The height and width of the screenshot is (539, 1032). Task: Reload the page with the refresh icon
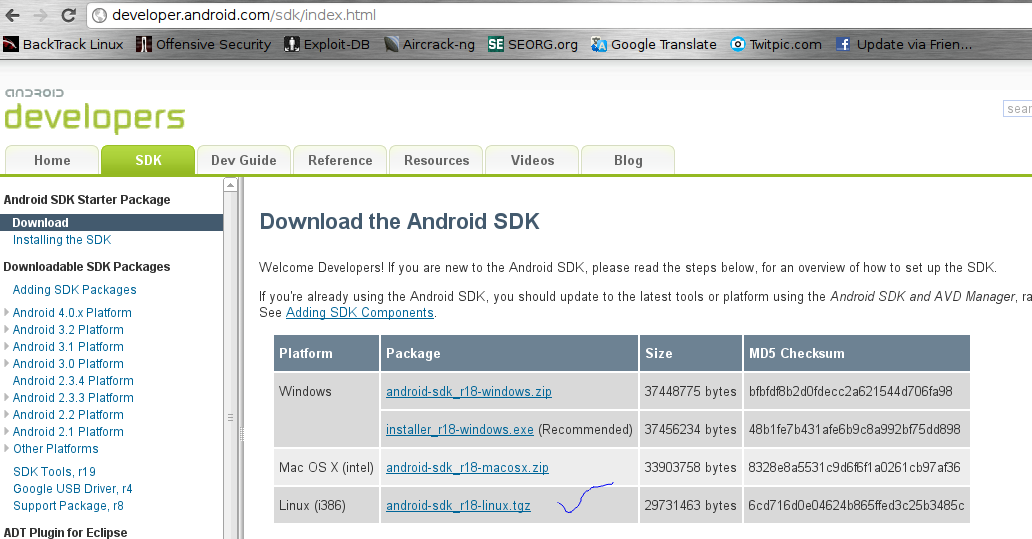click(x=68, y=14)
